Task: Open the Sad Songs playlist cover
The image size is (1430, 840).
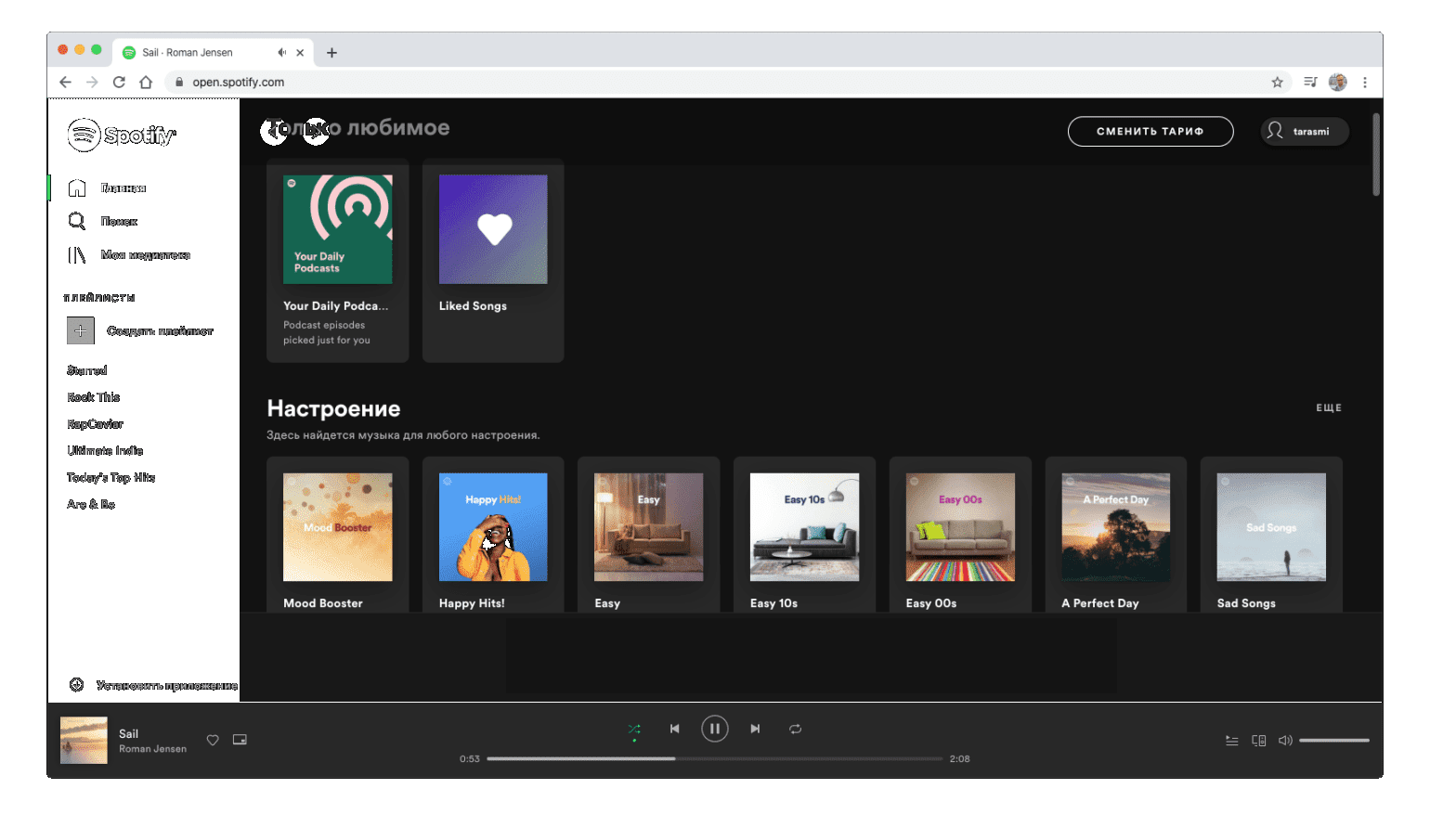Action: point(1271,527)
